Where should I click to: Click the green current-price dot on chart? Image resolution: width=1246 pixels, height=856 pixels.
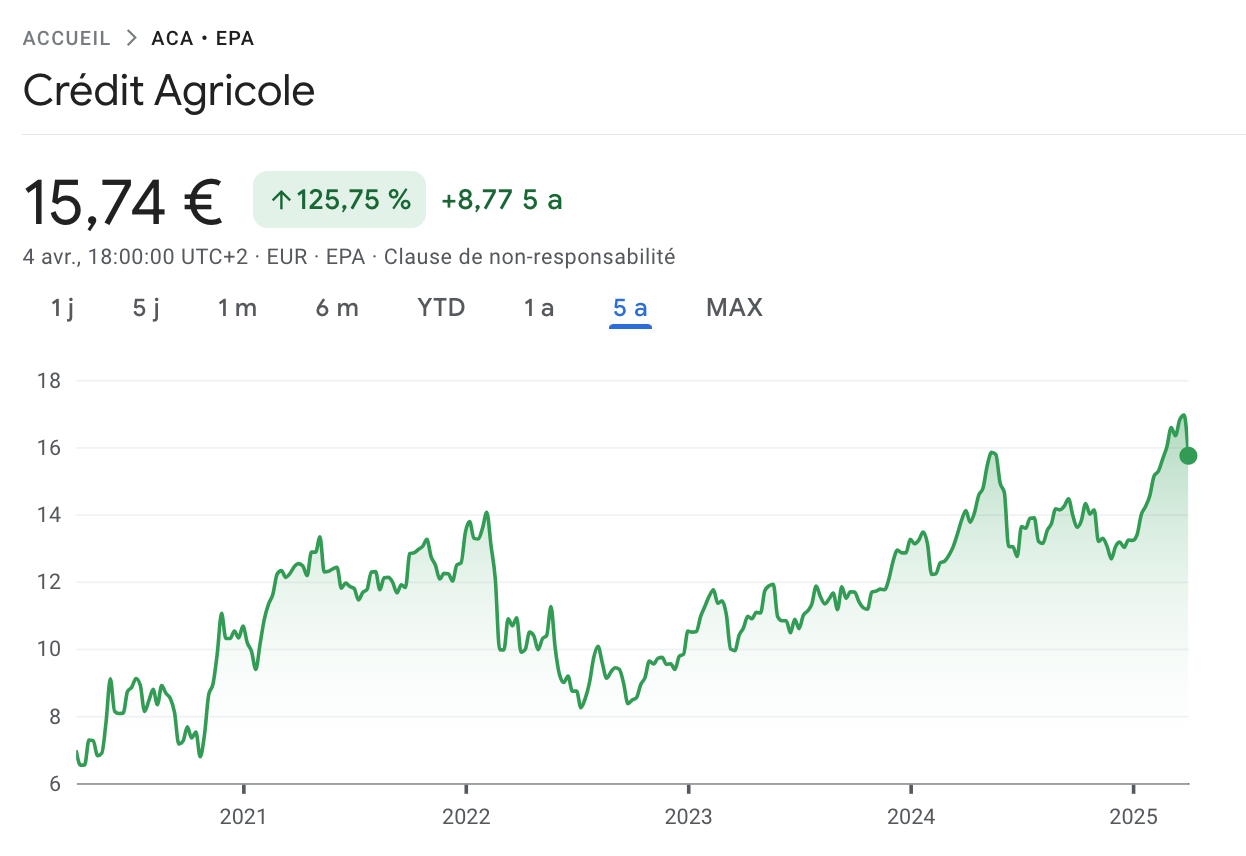[x=1188, y=456]
